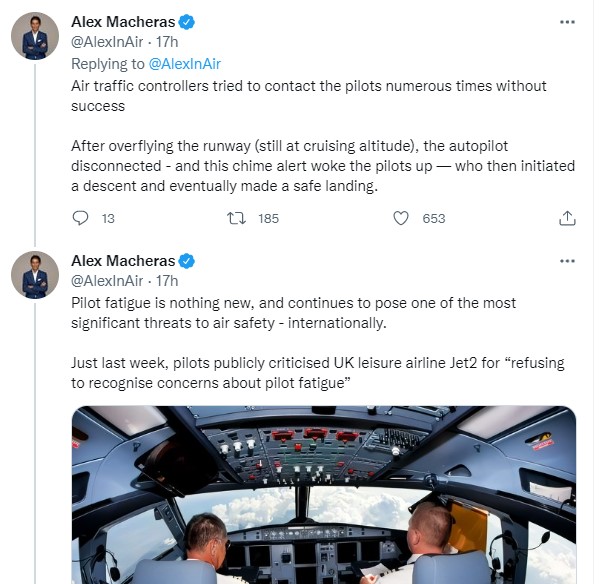This screenshot has height=584, width=604.
Task: Like the tweet with 653 likes
Action: 401,218
